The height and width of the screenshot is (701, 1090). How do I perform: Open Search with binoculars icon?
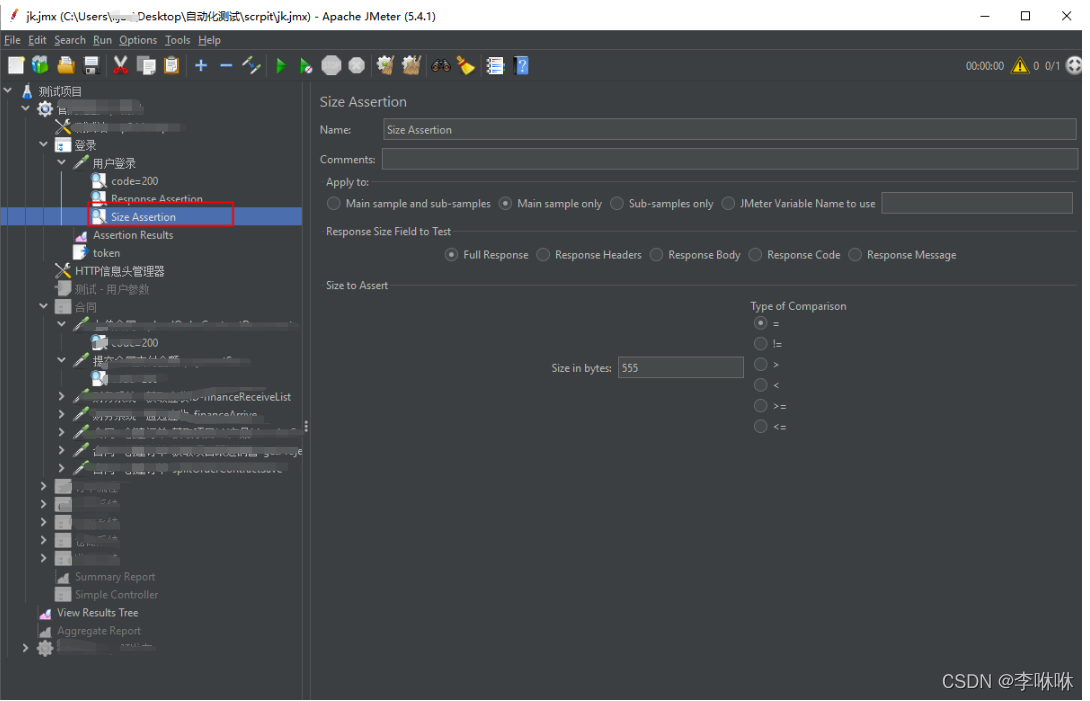pyautogui.click(x=441, y=65)
